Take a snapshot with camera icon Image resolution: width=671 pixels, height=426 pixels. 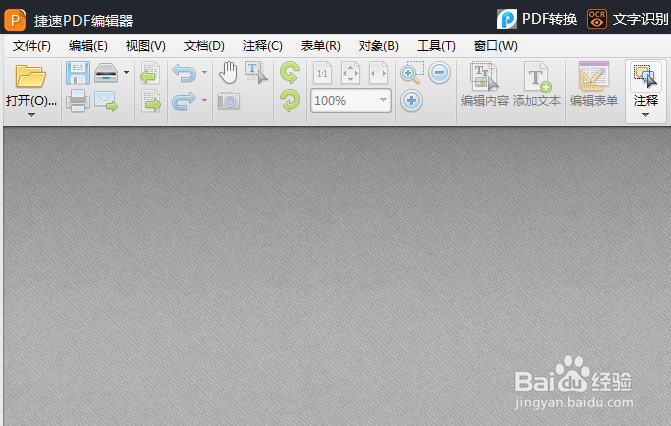click(229, 101)
